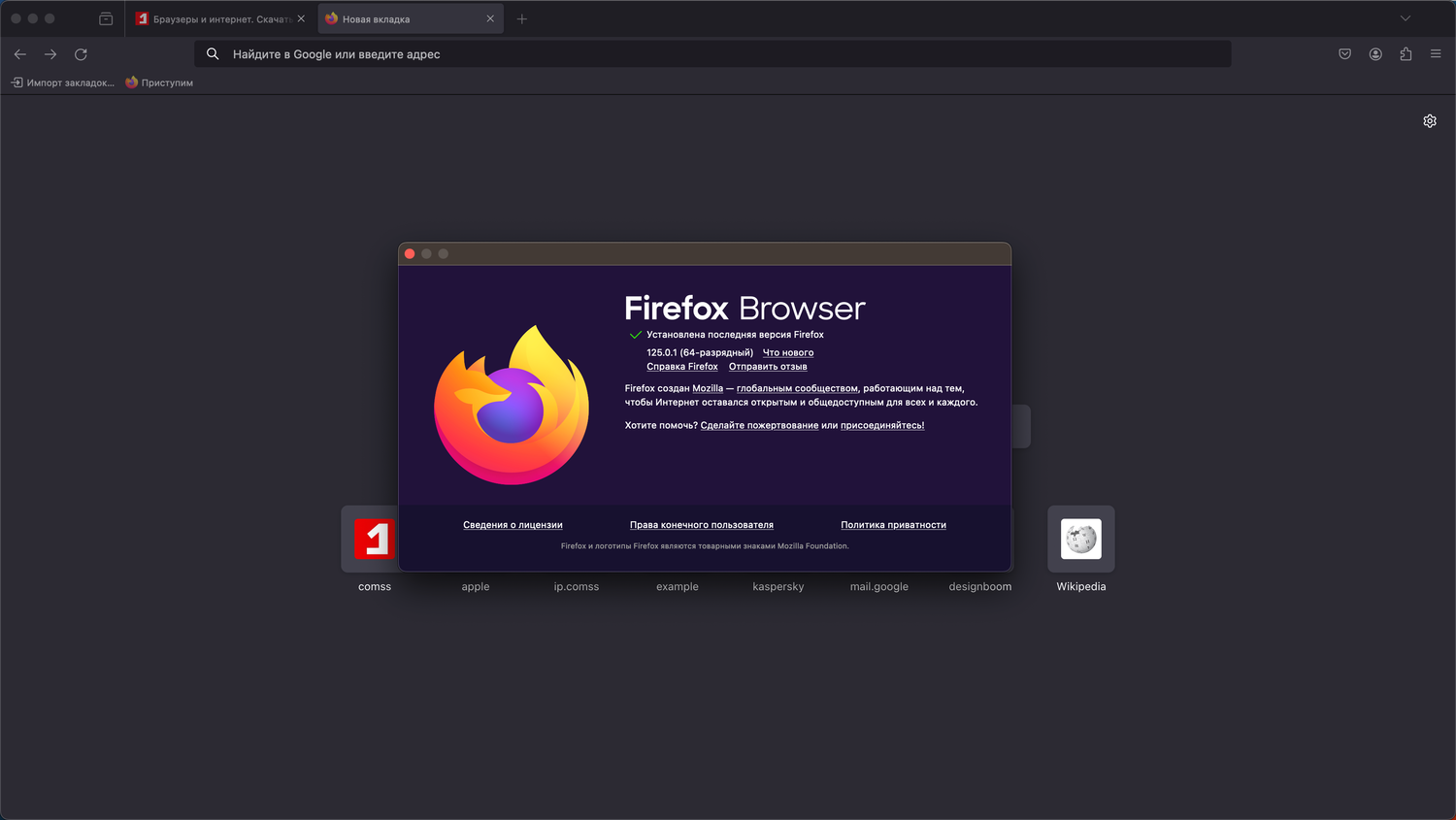Open the "Что нового" link
This screenshot has height=820, width=1456.
pos(788,353)
